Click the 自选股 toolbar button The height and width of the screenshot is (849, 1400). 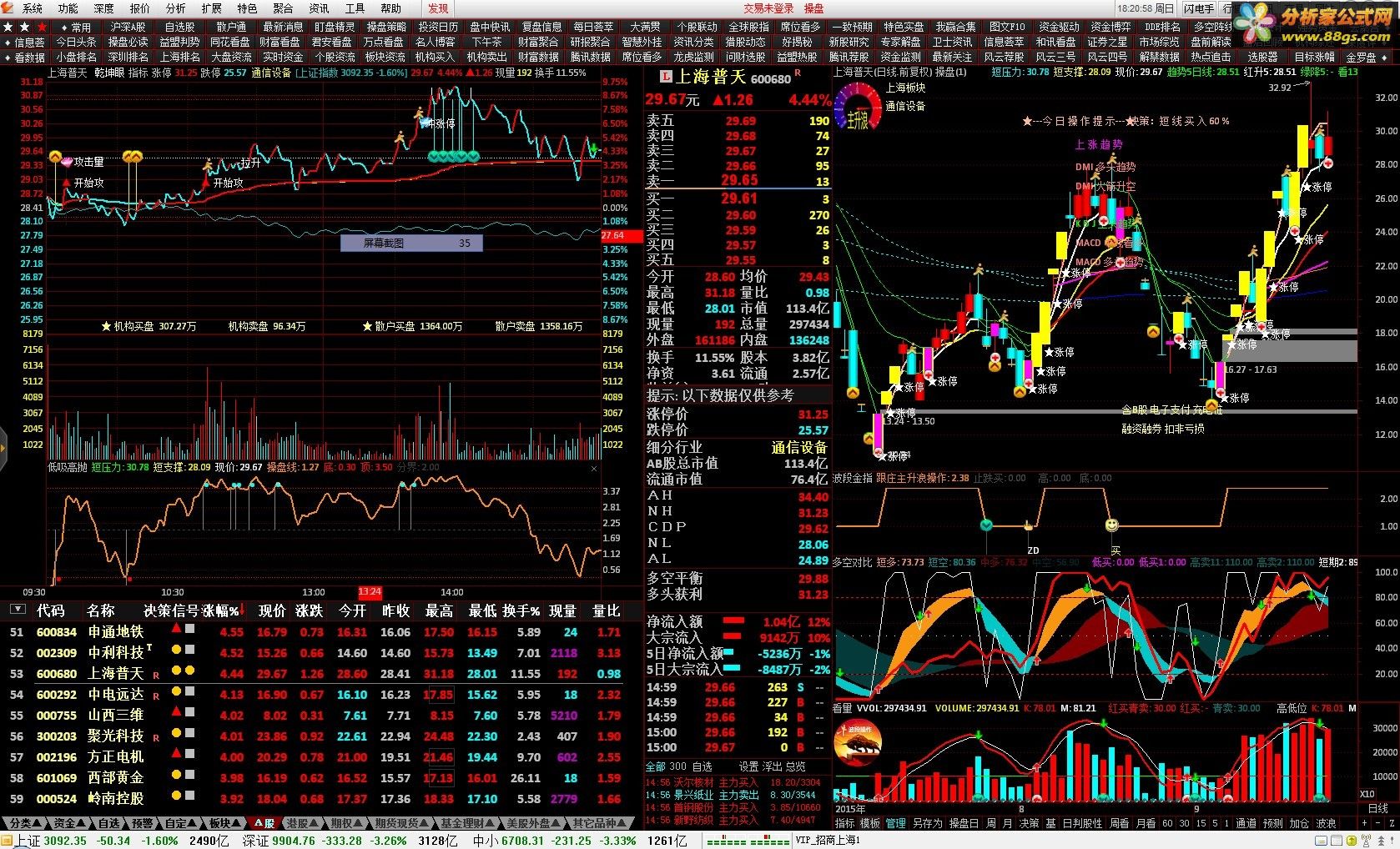[179, 27]
